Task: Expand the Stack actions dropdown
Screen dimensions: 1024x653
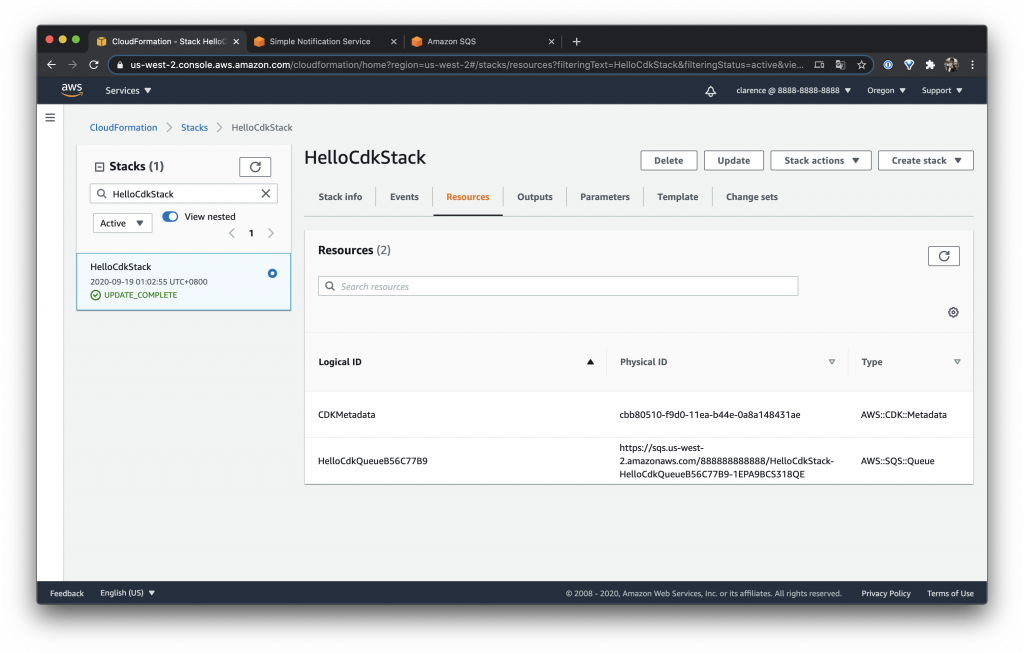Action: click(x=821, y=161)
